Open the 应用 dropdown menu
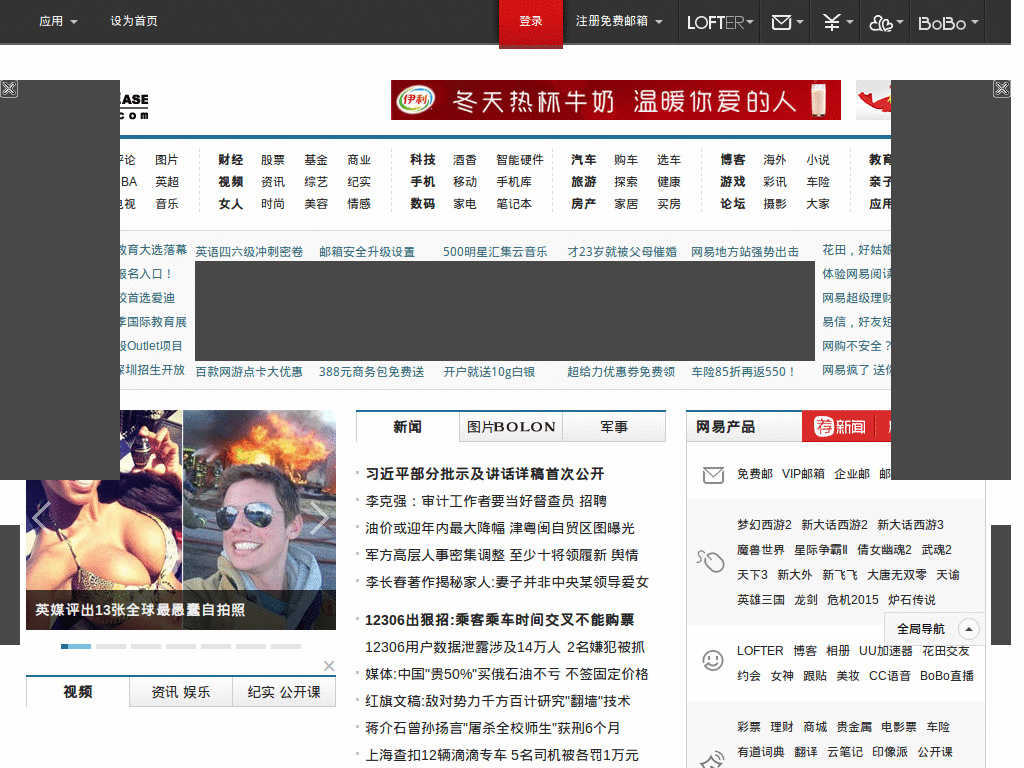This screenshot has height=768, width=1024. [x=57, y=21]
